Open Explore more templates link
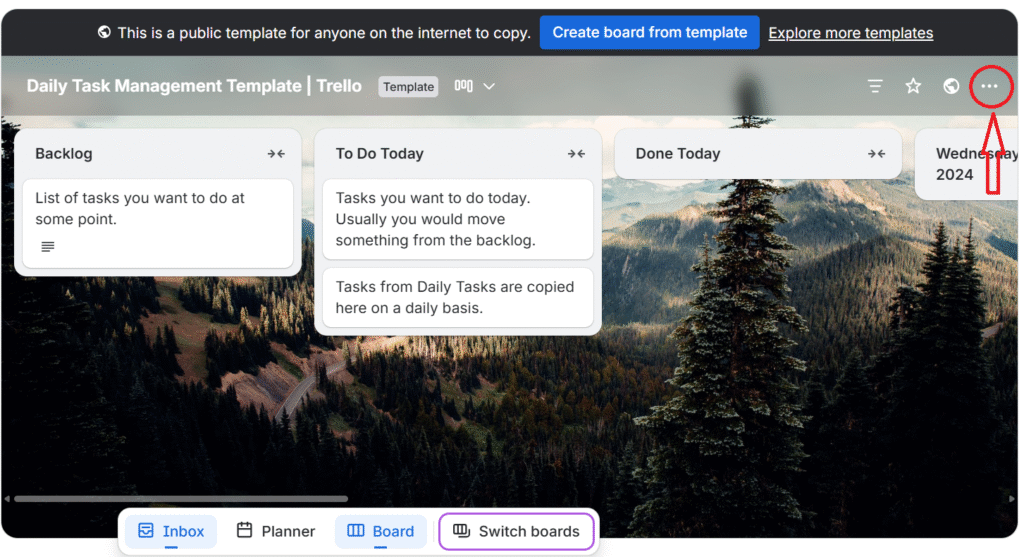1024x557 pixels. pos(850,33)
